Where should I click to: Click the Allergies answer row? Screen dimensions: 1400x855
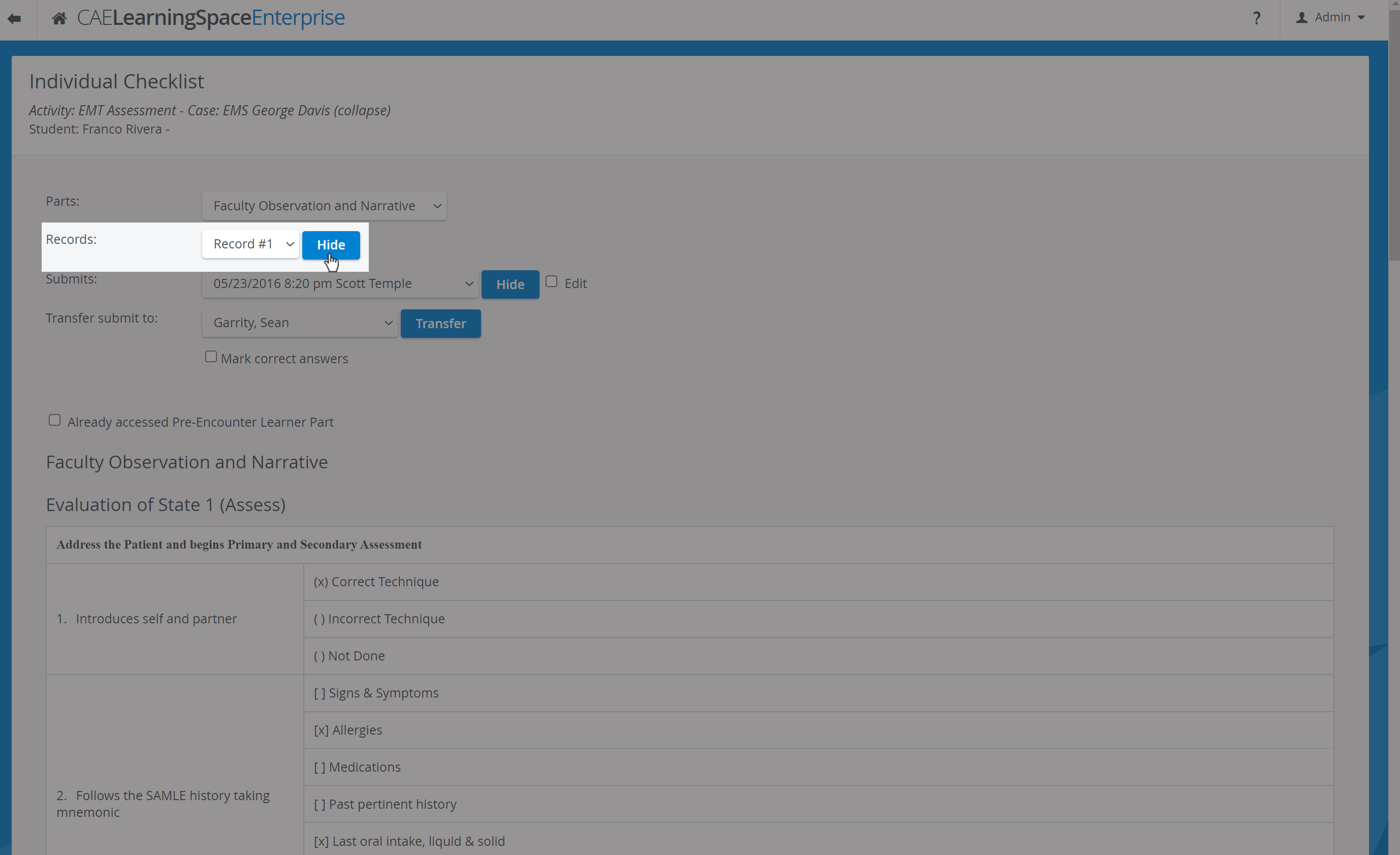818,730
